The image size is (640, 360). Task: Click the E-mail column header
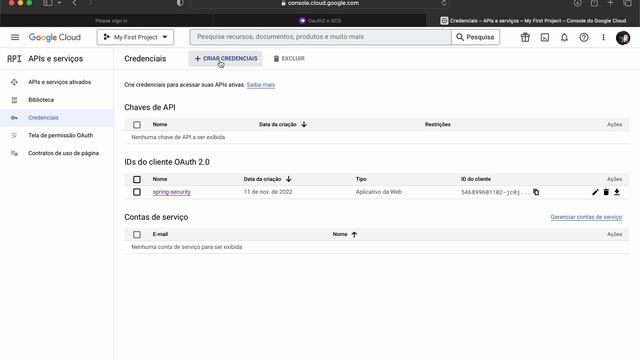click(160, 234)
